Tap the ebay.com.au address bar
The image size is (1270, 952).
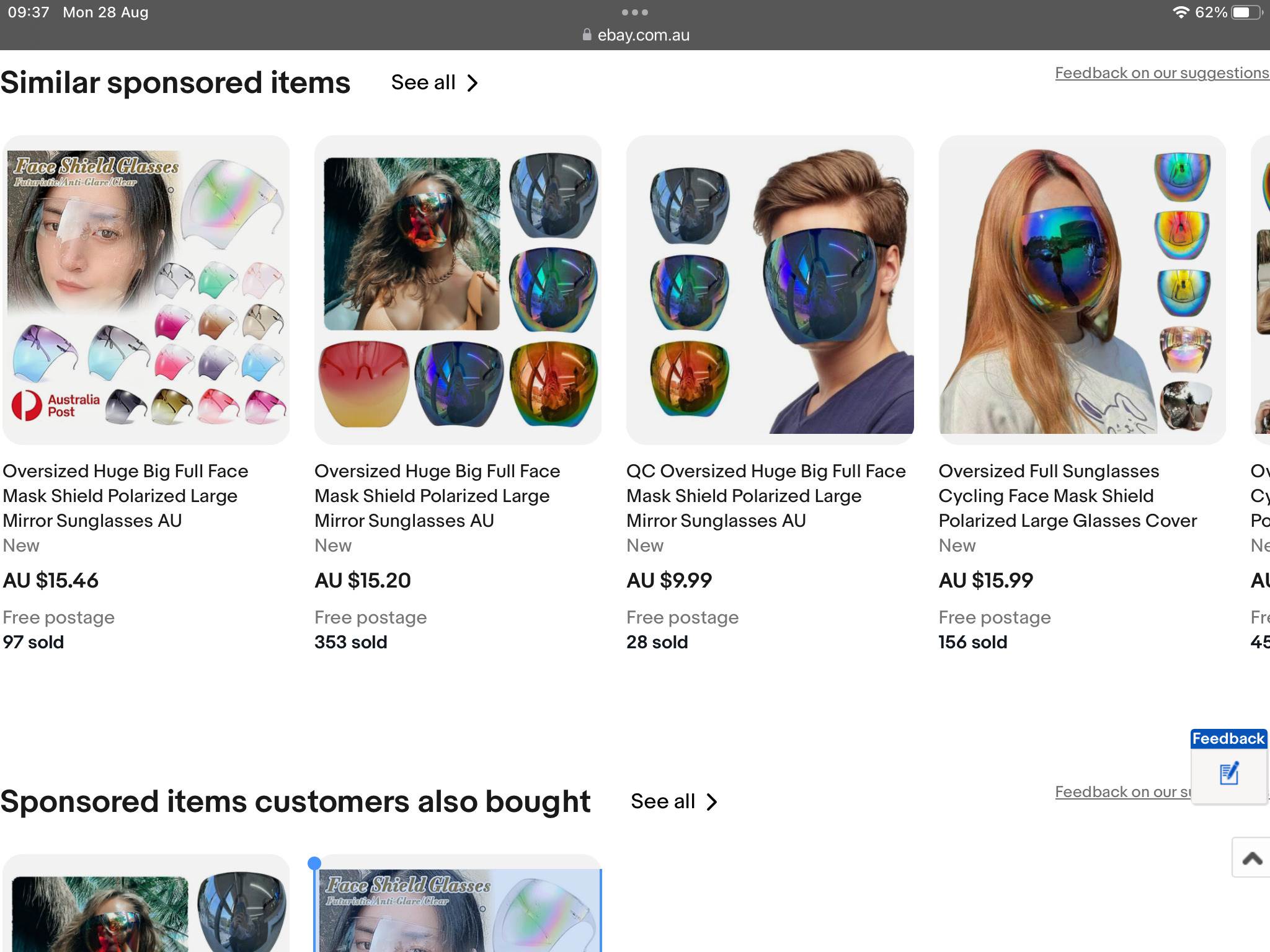click(x=642, y=35)
